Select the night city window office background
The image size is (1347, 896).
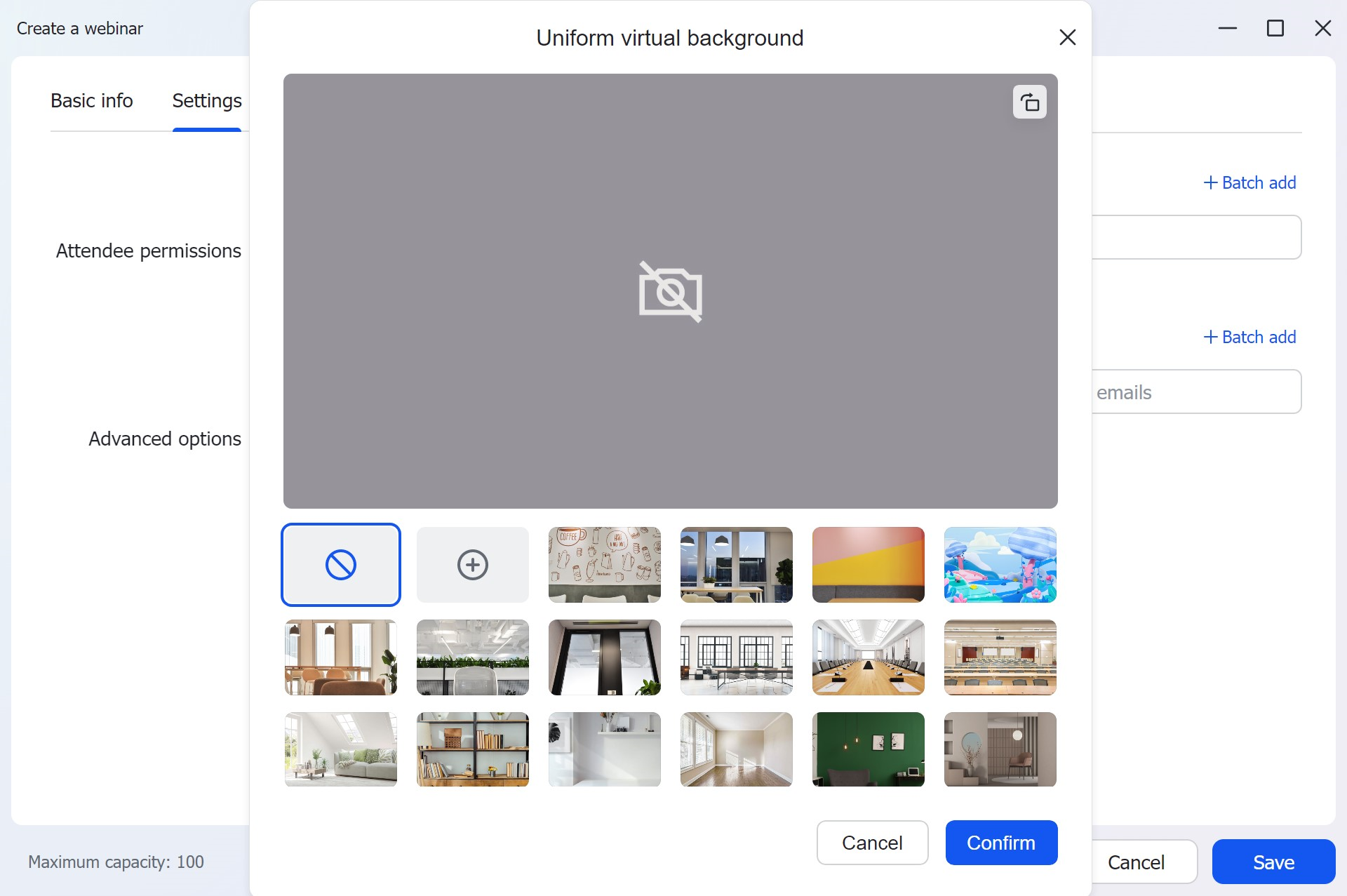tap(736, 564)
